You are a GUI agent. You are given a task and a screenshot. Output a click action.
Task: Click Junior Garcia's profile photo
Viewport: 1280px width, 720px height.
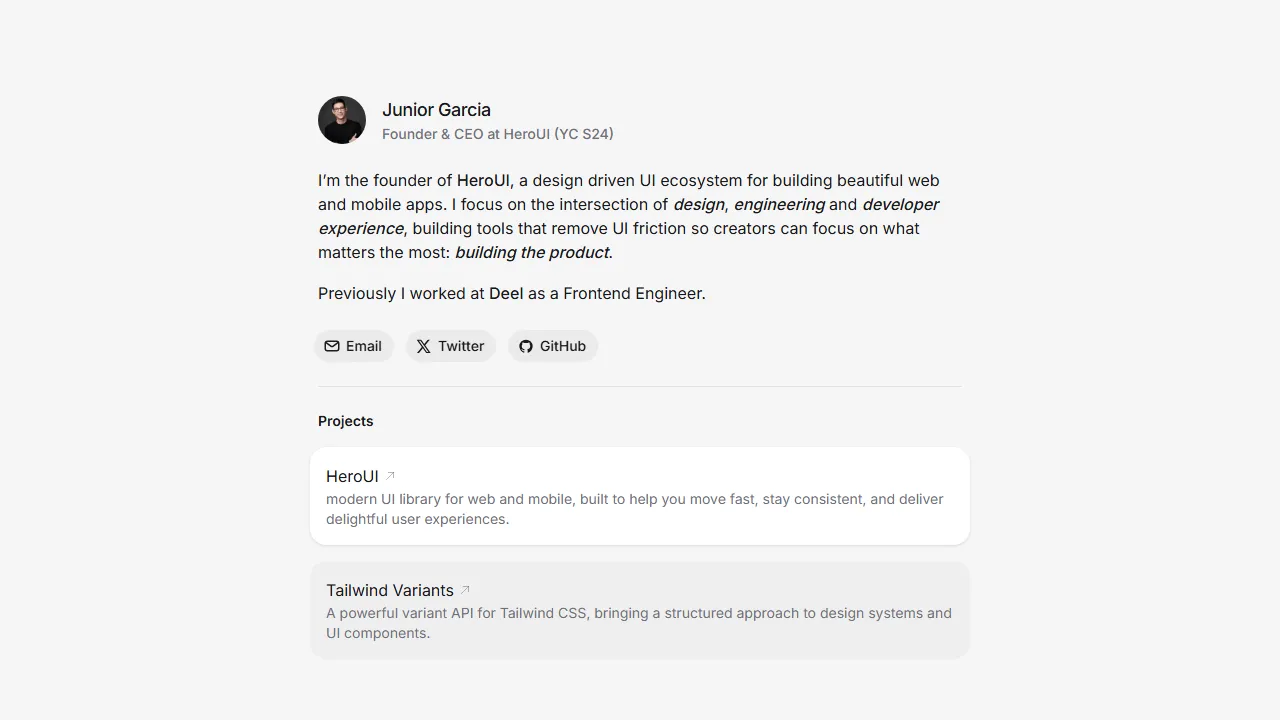(x=342, y=120)
